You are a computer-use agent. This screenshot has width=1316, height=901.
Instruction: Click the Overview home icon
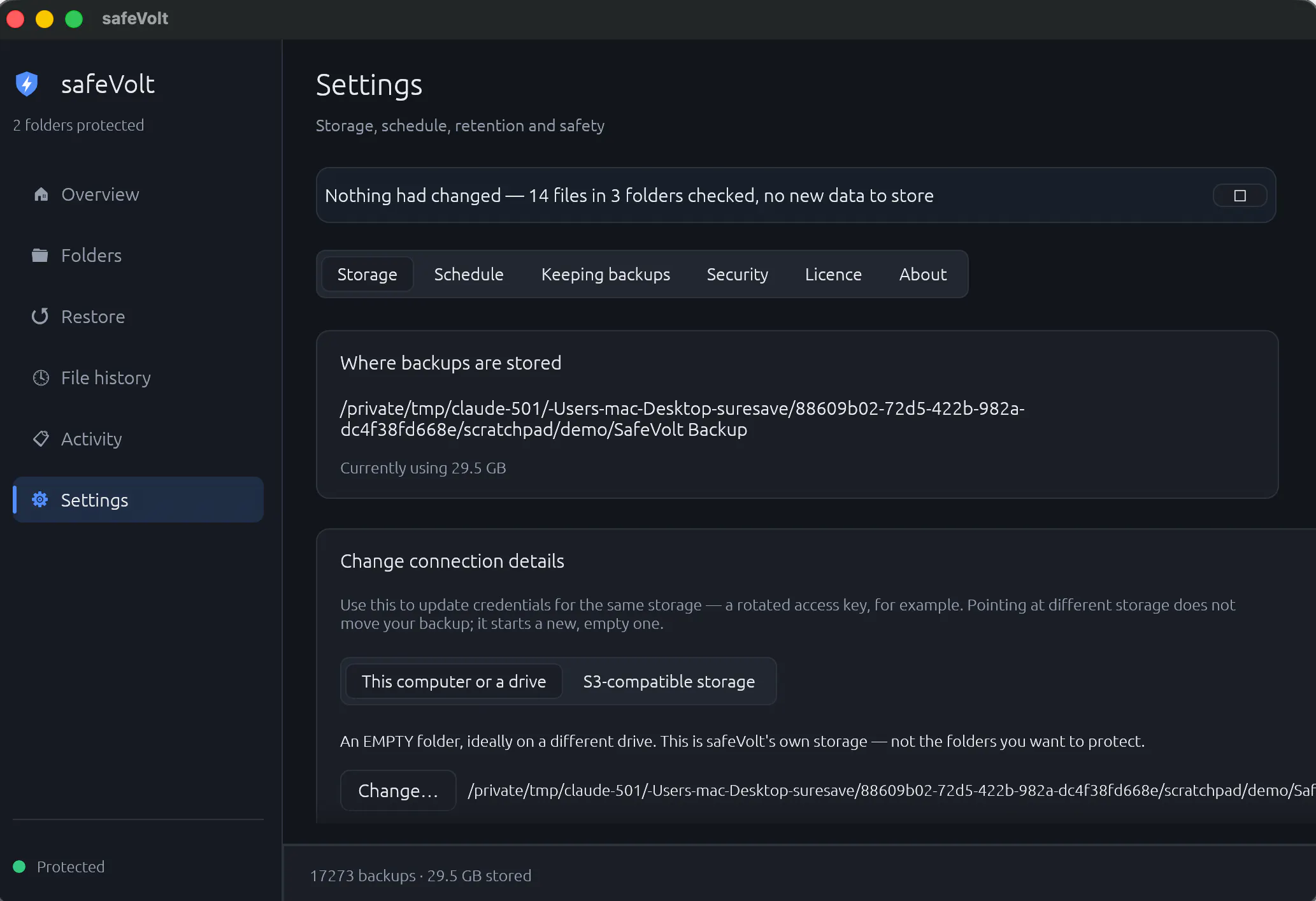(41, 194)
